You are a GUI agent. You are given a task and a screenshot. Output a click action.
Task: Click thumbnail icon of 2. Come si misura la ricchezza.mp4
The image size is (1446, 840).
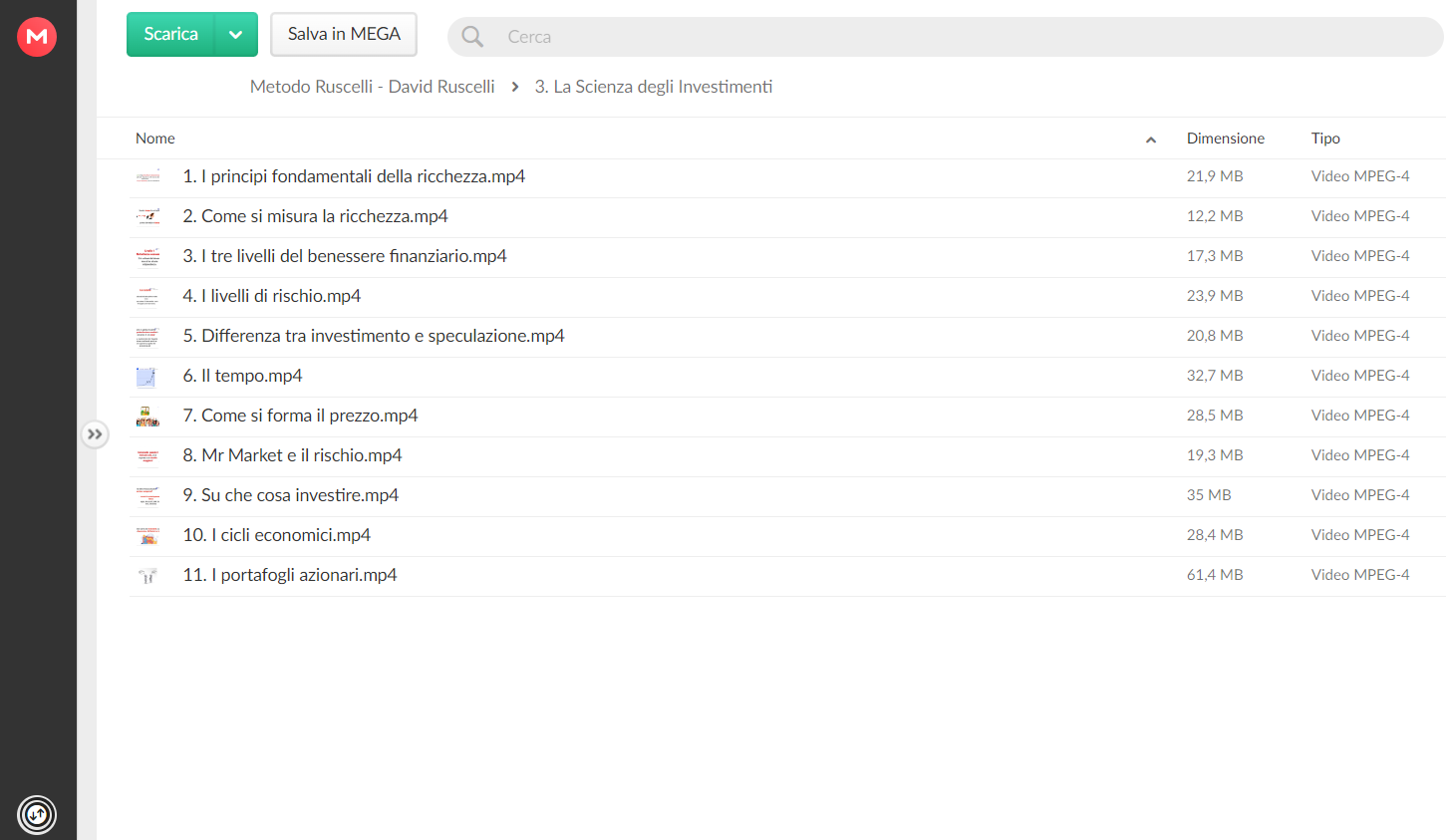coord(147,217)
